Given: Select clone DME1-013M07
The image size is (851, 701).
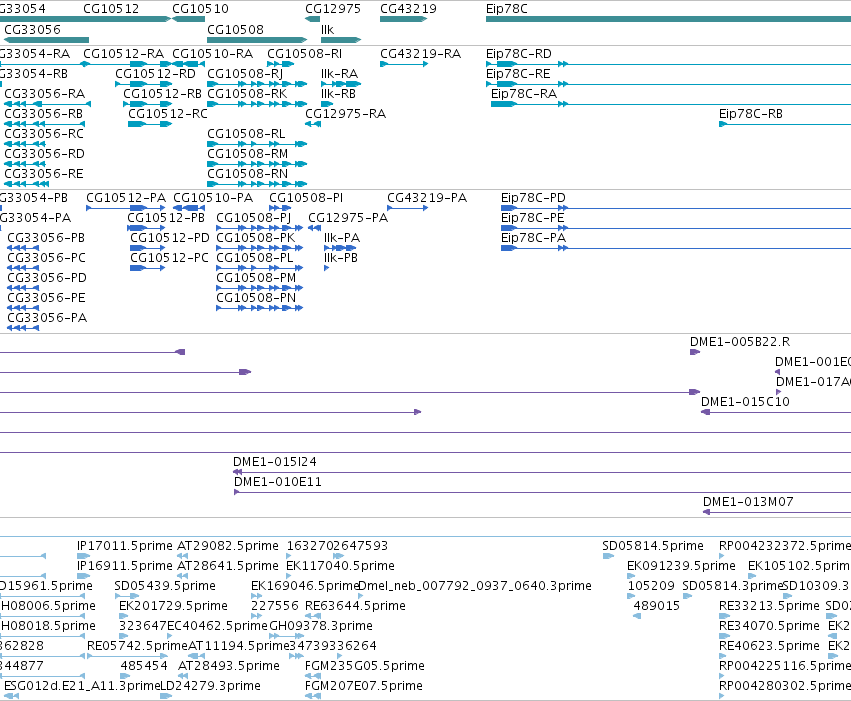Looking at the screenshot, I should [748, 502].
